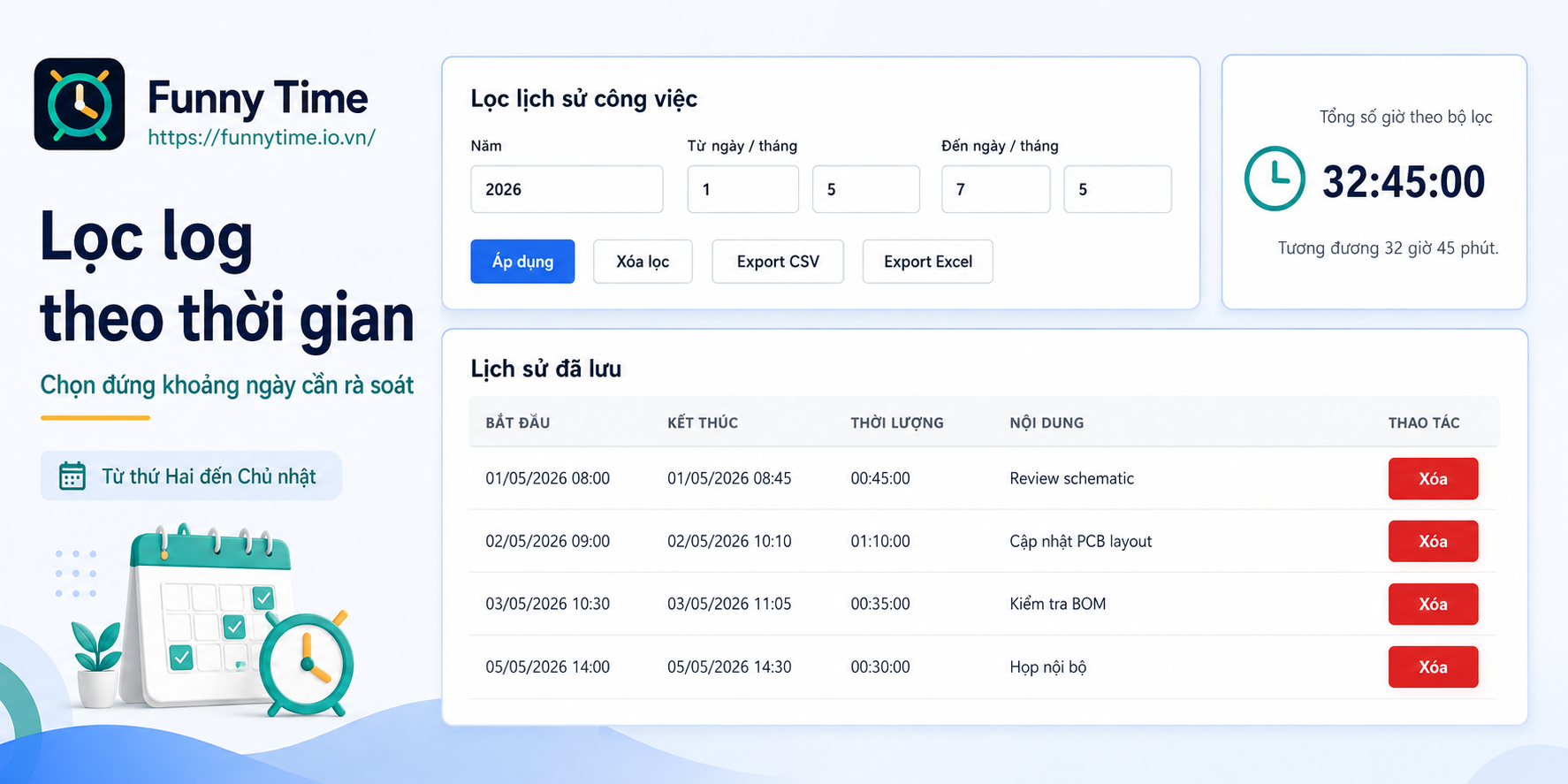
Task: Click the Từ thứ Hai đến Chủ nhật badge
Action: [191, 476]
